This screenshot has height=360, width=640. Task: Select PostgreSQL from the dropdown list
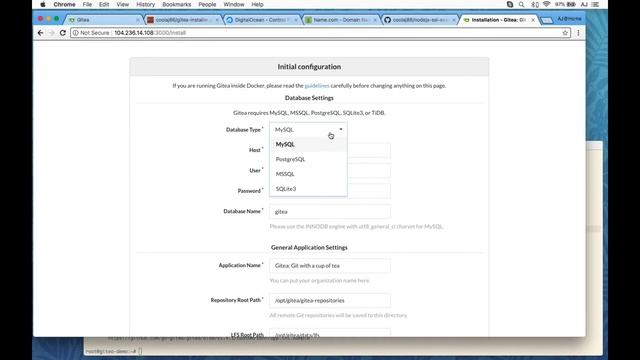point(308,159)
